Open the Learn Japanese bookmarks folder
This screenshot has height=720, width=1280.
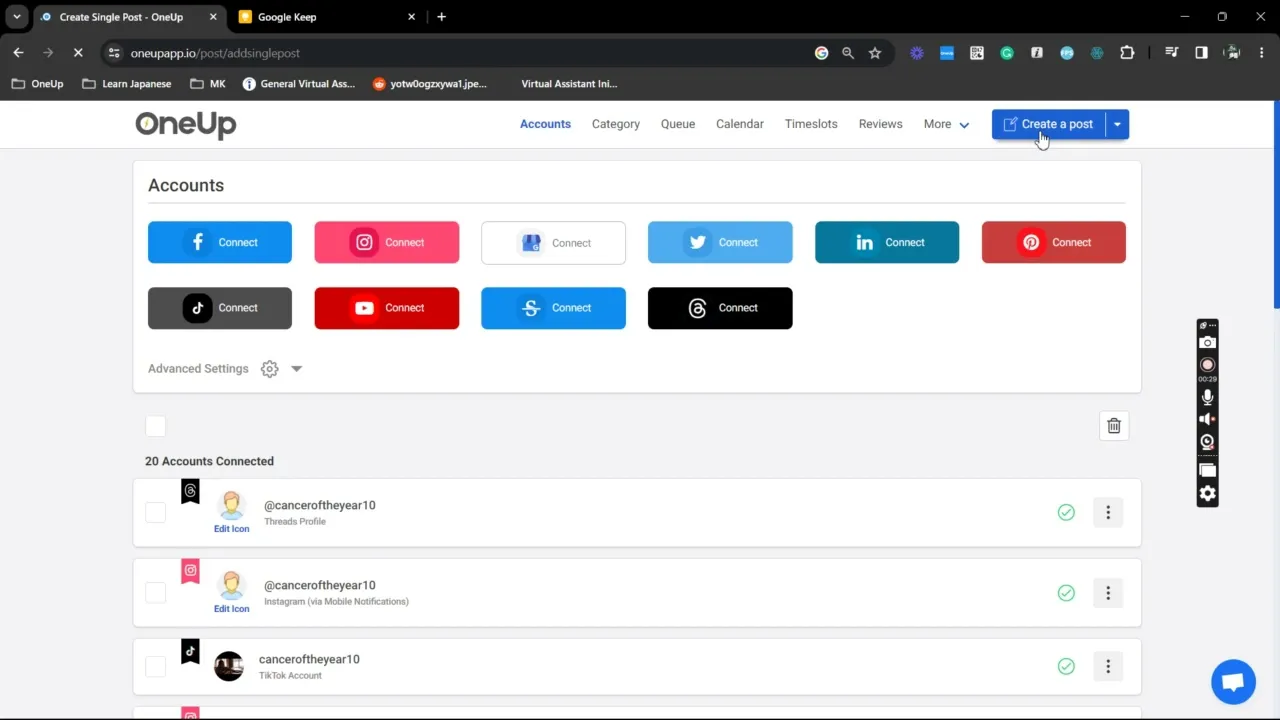coord(127,84)
